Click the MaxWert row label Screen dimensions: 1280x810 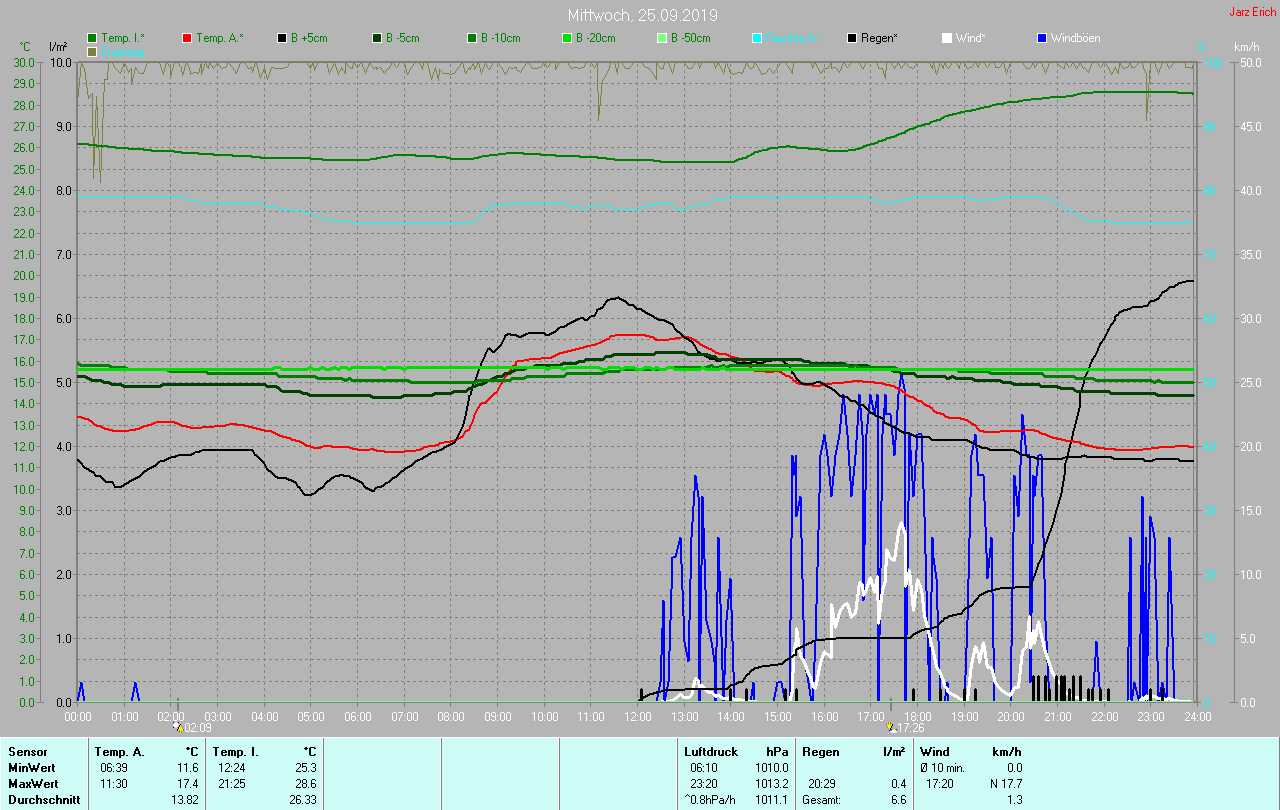(x=31, y=783)
